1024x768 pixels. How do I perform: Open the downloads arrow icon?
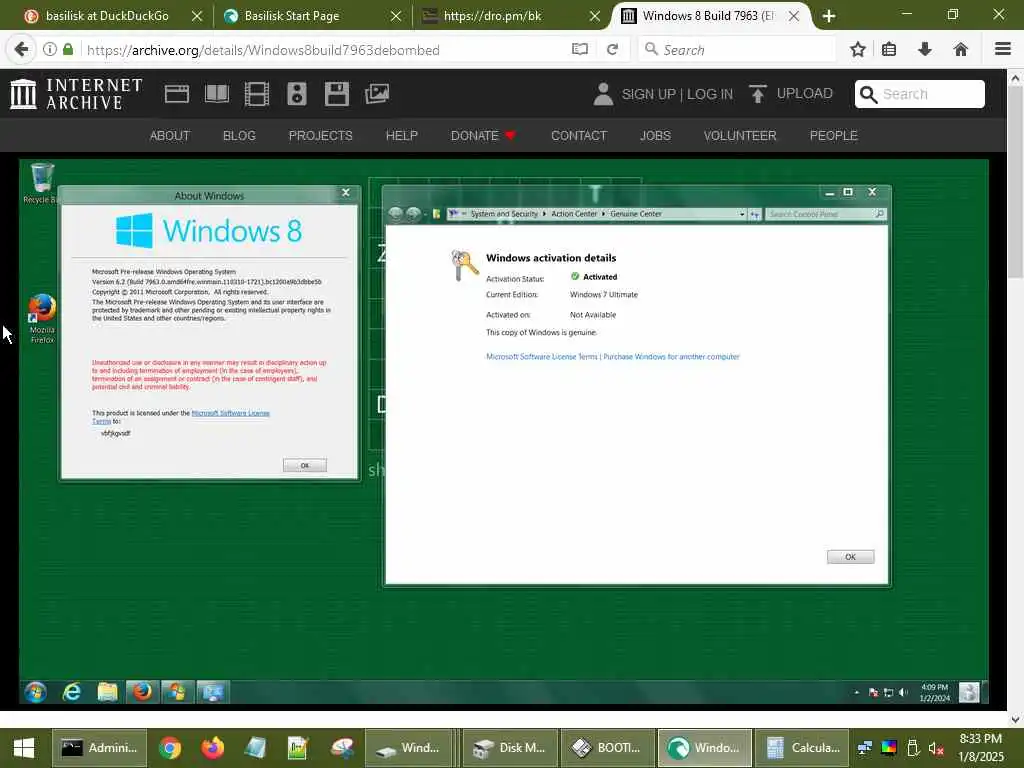click(925, 50)
